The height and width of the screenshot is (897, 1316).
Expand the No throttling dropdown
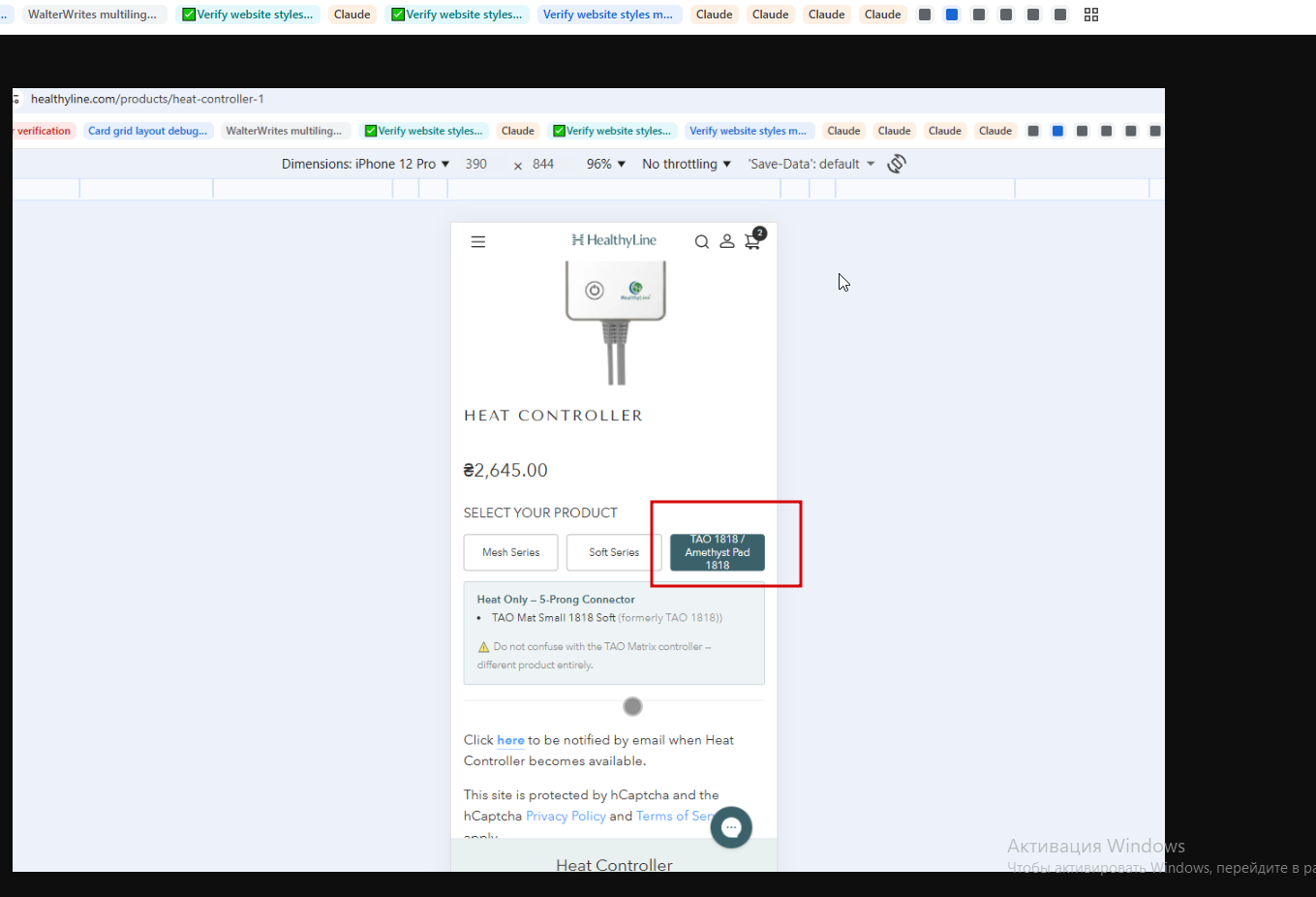point(687,164)
